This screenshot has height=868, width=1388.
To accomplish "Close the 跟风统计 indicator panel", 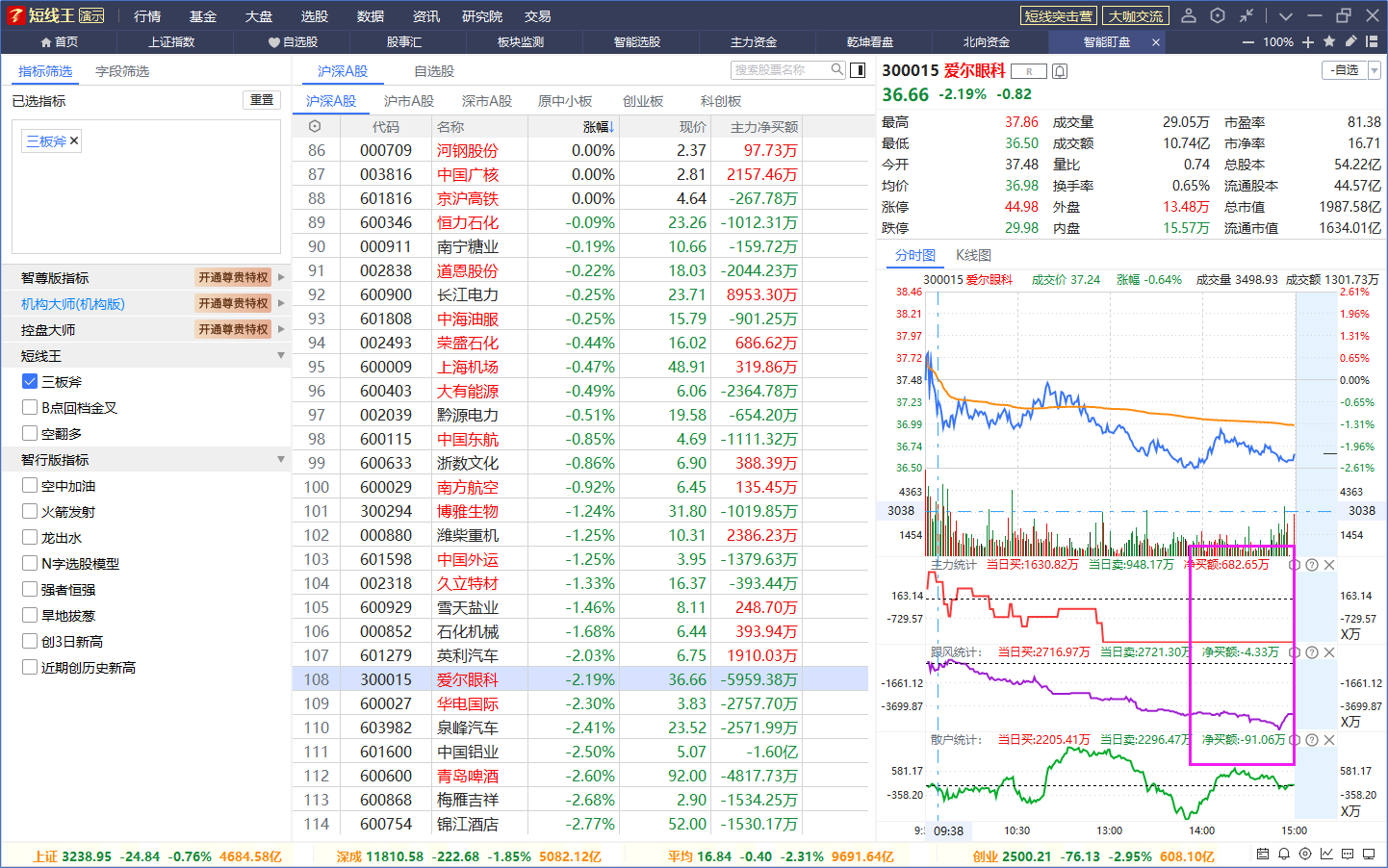I will click(x=1329, y=652).
